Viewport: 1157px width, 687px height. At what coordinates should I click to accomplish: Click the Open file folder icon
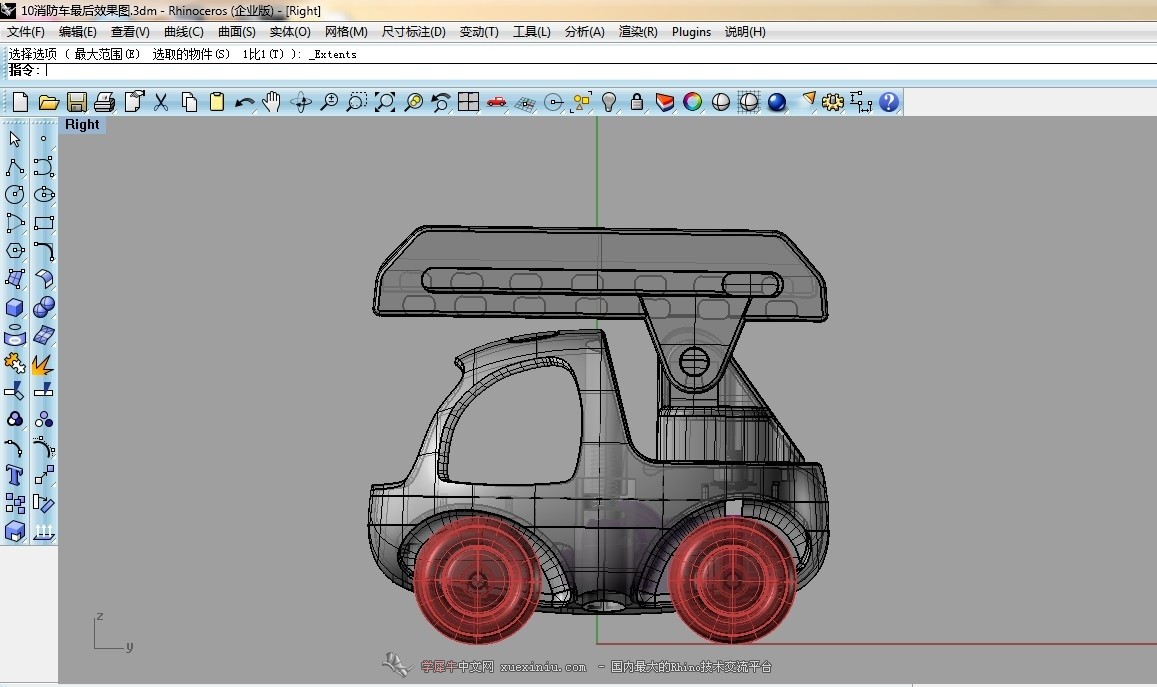click(x=49, y=102)
